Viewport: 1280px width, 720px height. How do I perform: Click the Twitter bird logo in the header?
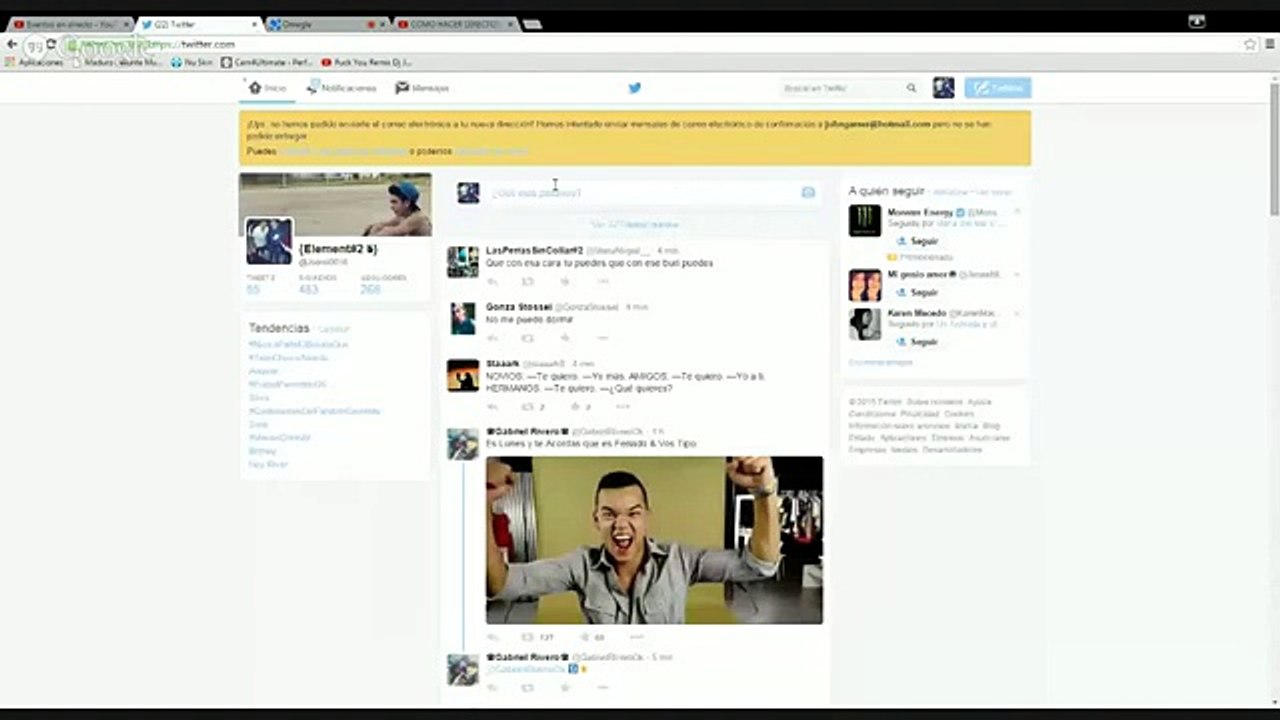(x=634, y=88)
